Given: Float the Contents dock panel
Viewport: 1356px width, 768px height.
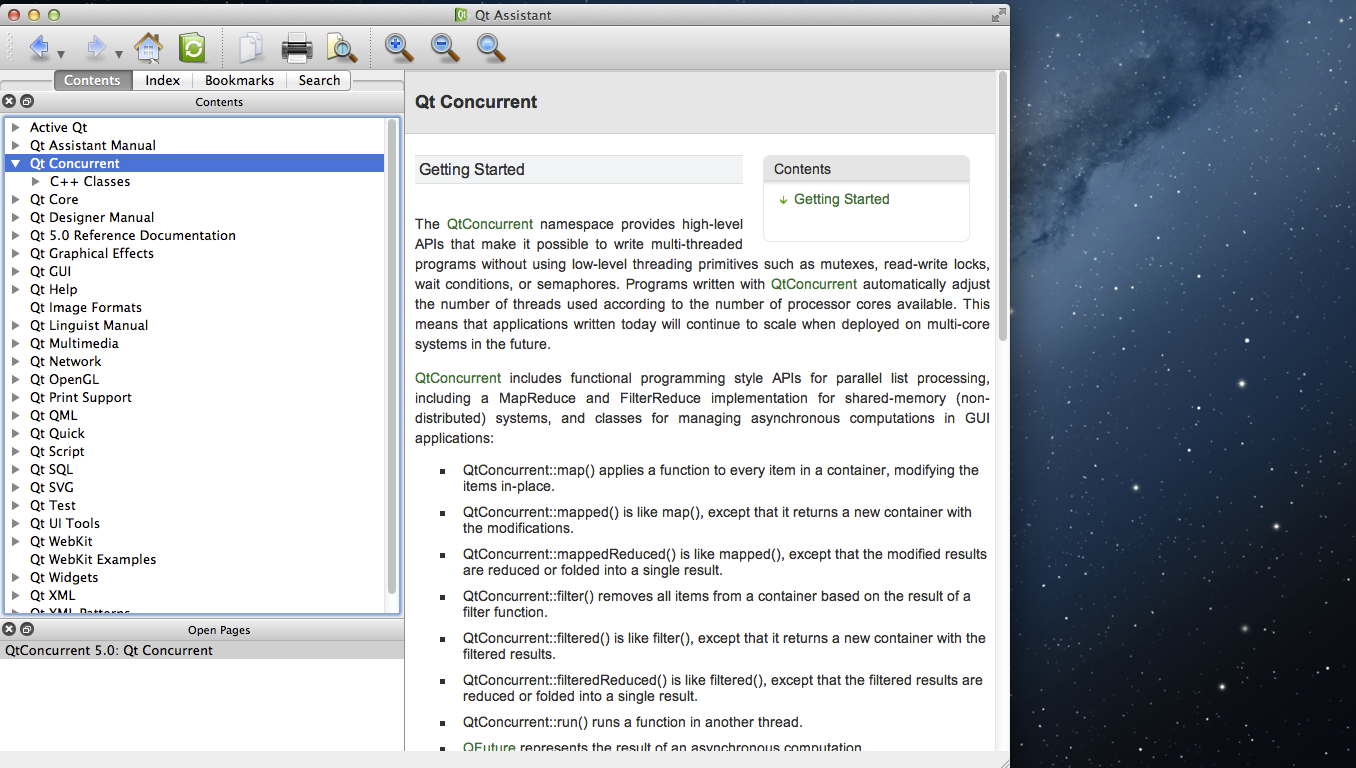Looking at the screenshot, I should [x=27, y=101].
